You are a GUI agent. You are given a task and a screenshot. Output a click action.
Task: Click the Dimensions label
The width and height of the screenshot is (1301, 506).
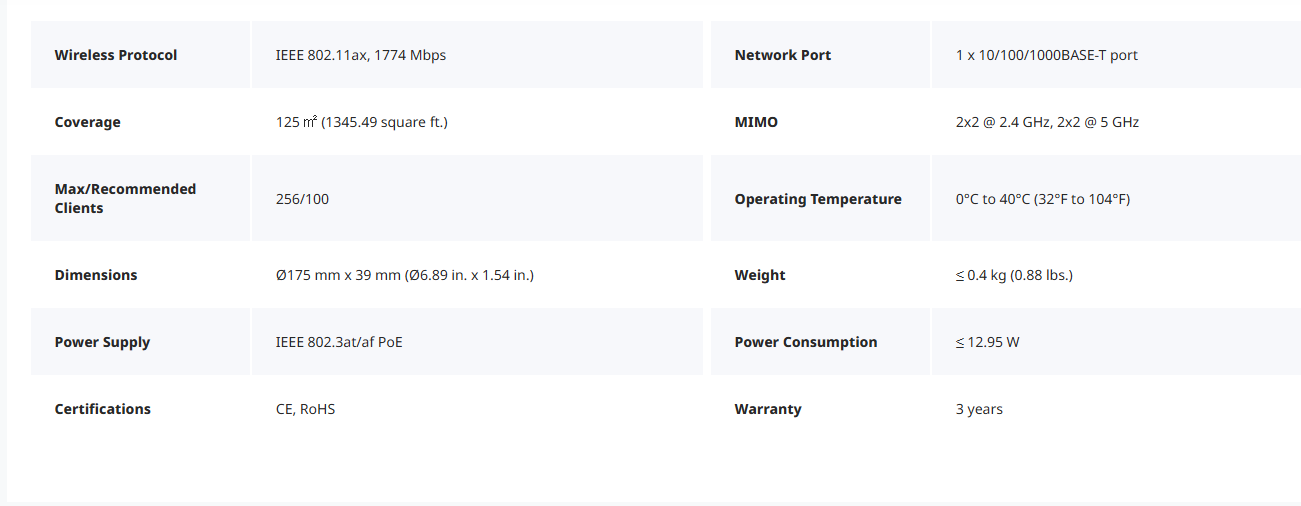point(96,275)
